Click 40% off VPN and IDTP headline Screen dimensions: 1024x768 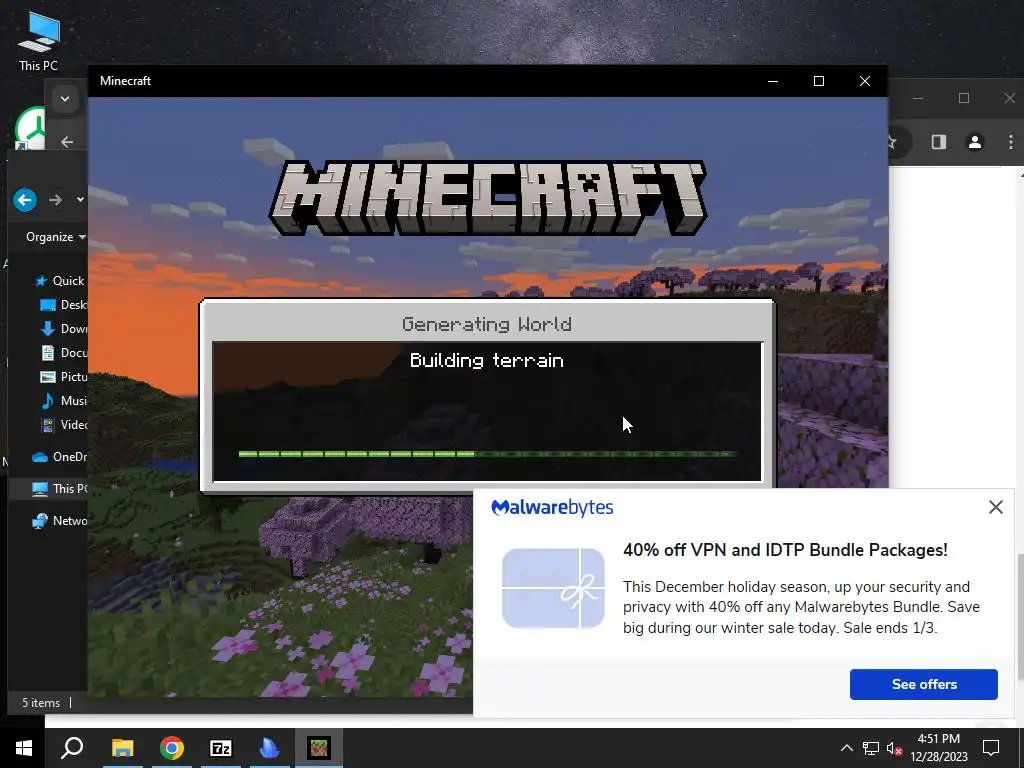click(785, 550)
